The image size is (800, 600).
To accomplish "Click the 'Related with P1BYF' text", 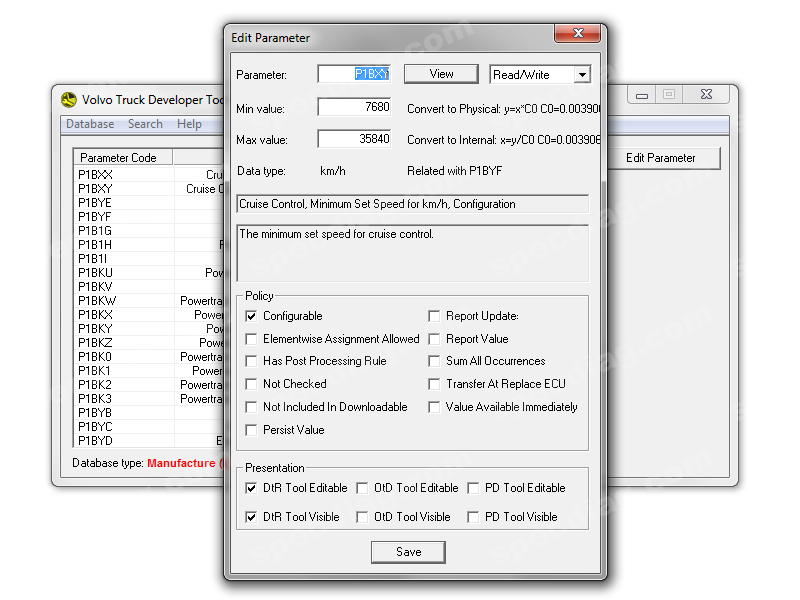I will 455,171.
